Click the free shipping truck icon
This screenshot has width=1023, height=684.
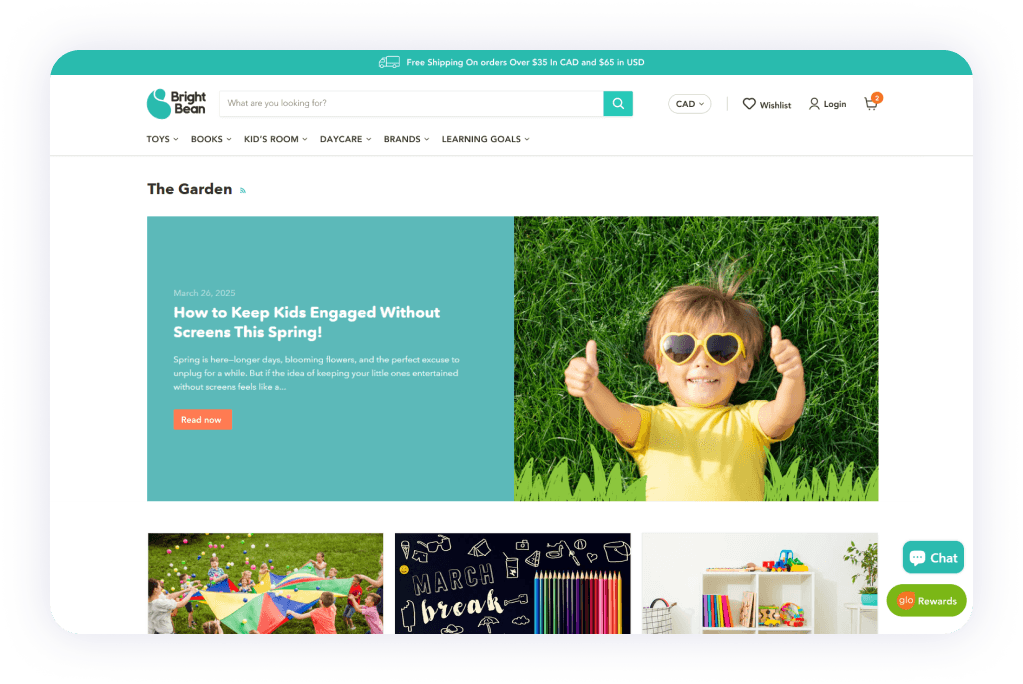[x=389, y=62]
